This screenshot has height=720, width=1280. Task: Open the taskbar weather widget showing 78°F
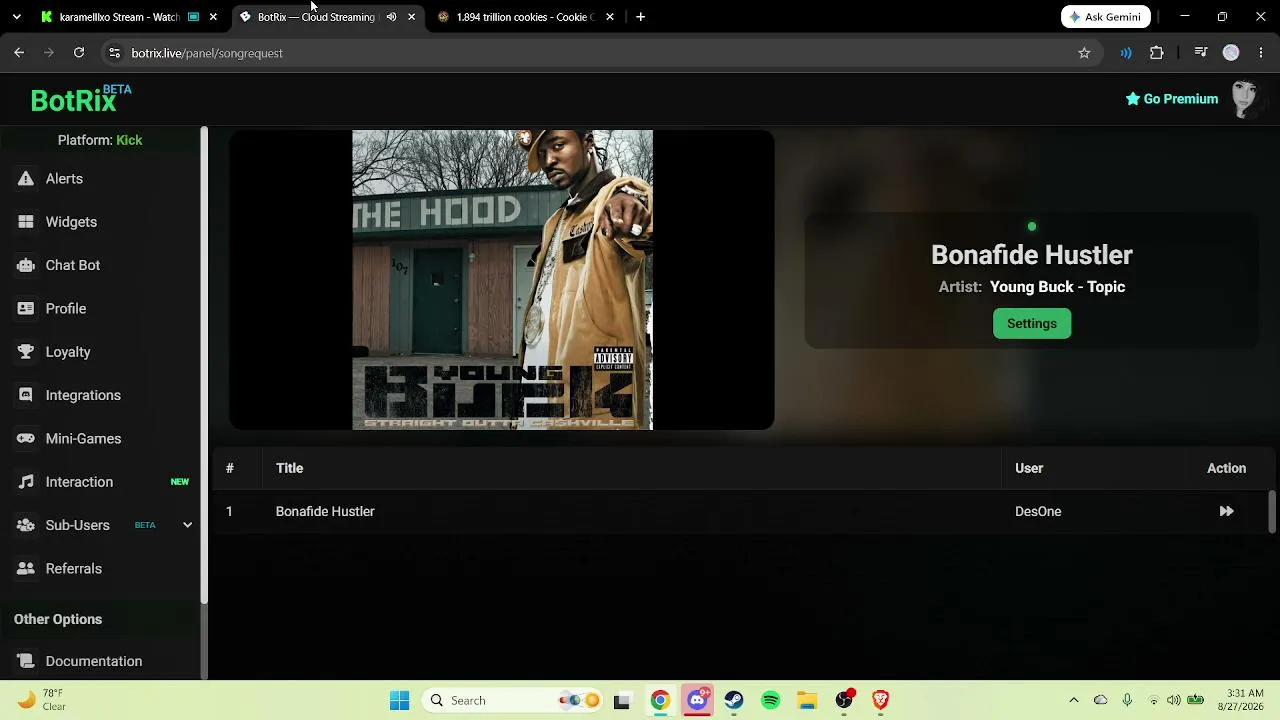coord(42,700)
